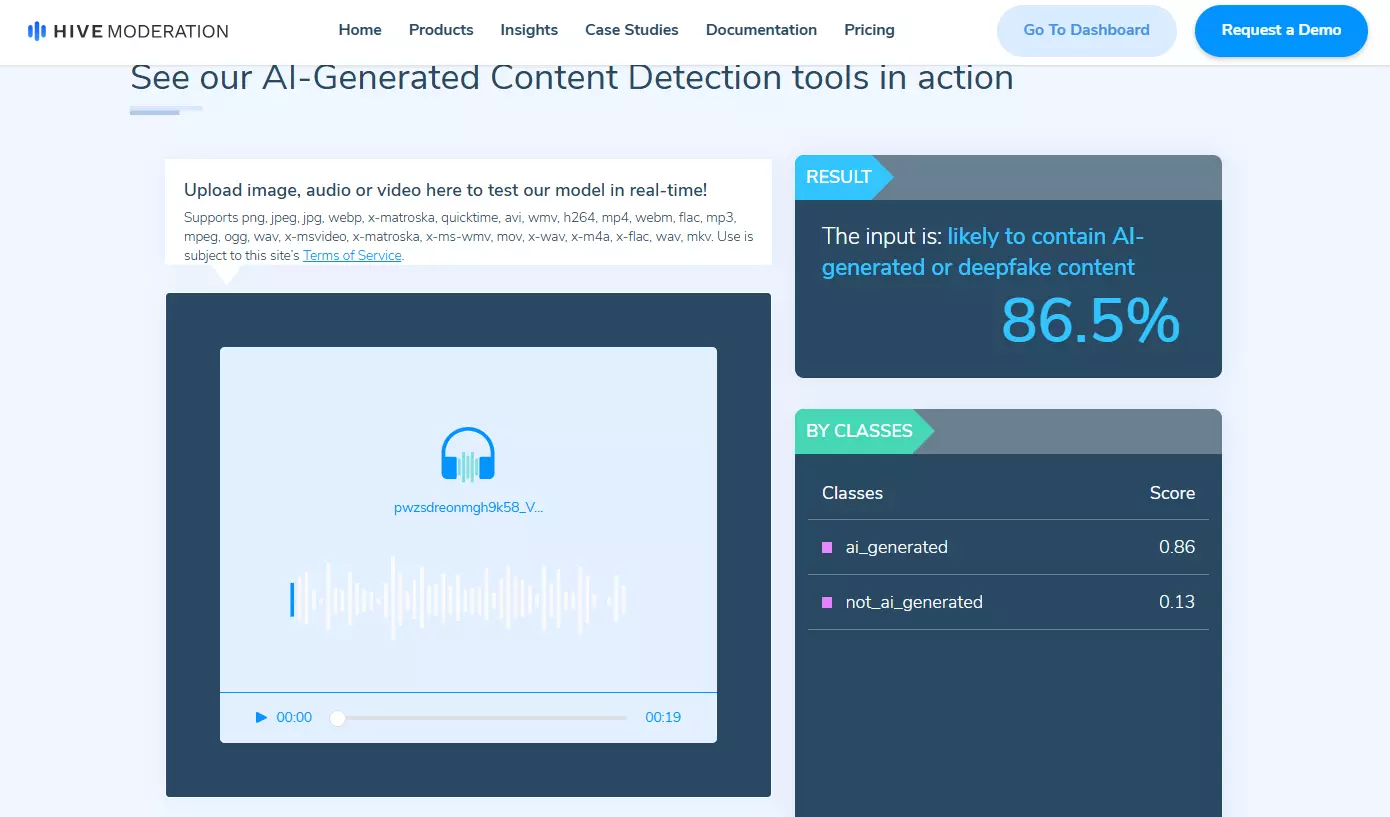Click the pink square beside ai_generated
The width and height of the screenshot is (1390, 817).
(827, 547)
